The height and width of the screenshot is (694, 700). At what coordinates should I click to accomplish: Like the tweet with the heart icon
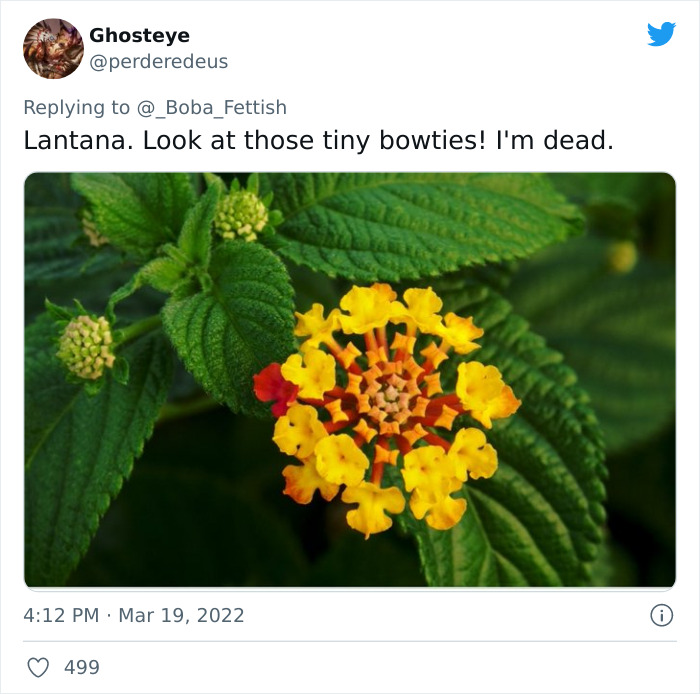[38, 668]
